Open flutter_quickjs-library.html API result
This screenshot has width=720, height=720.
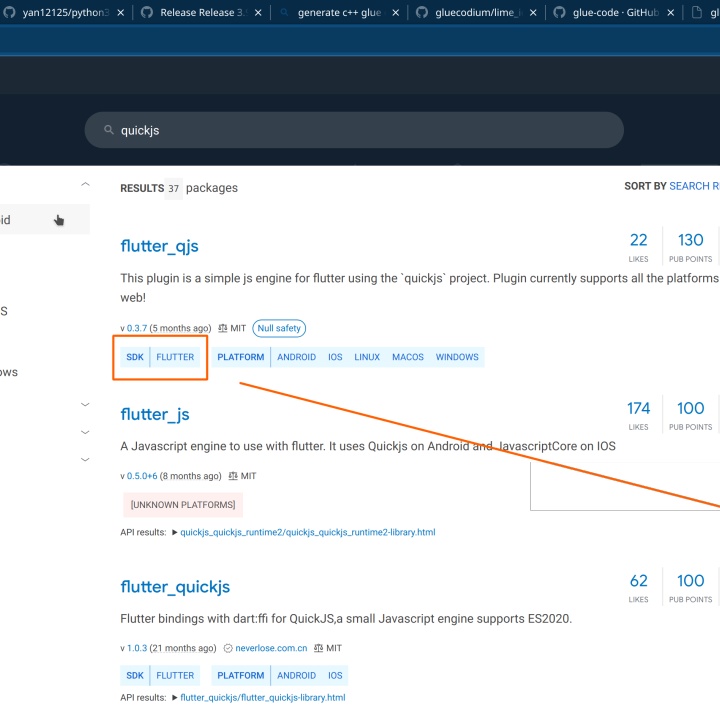click(x=263, y=698)
